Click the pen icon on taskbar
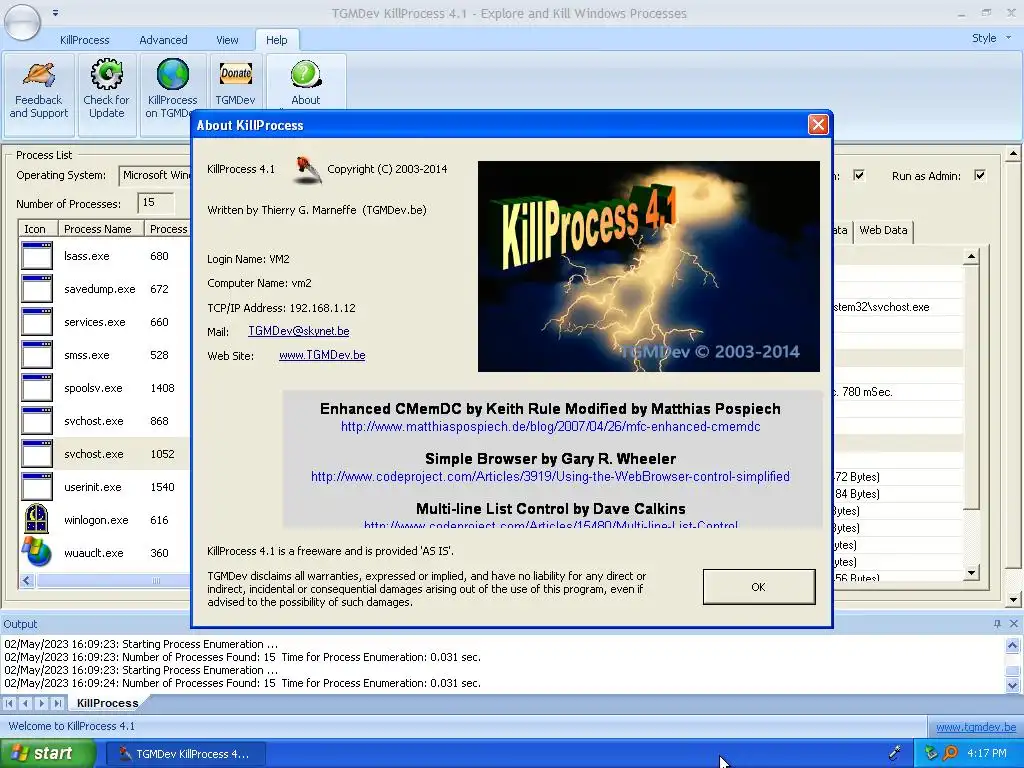The height and width of the screenshot is (768, 1024). tap(895, 753)
